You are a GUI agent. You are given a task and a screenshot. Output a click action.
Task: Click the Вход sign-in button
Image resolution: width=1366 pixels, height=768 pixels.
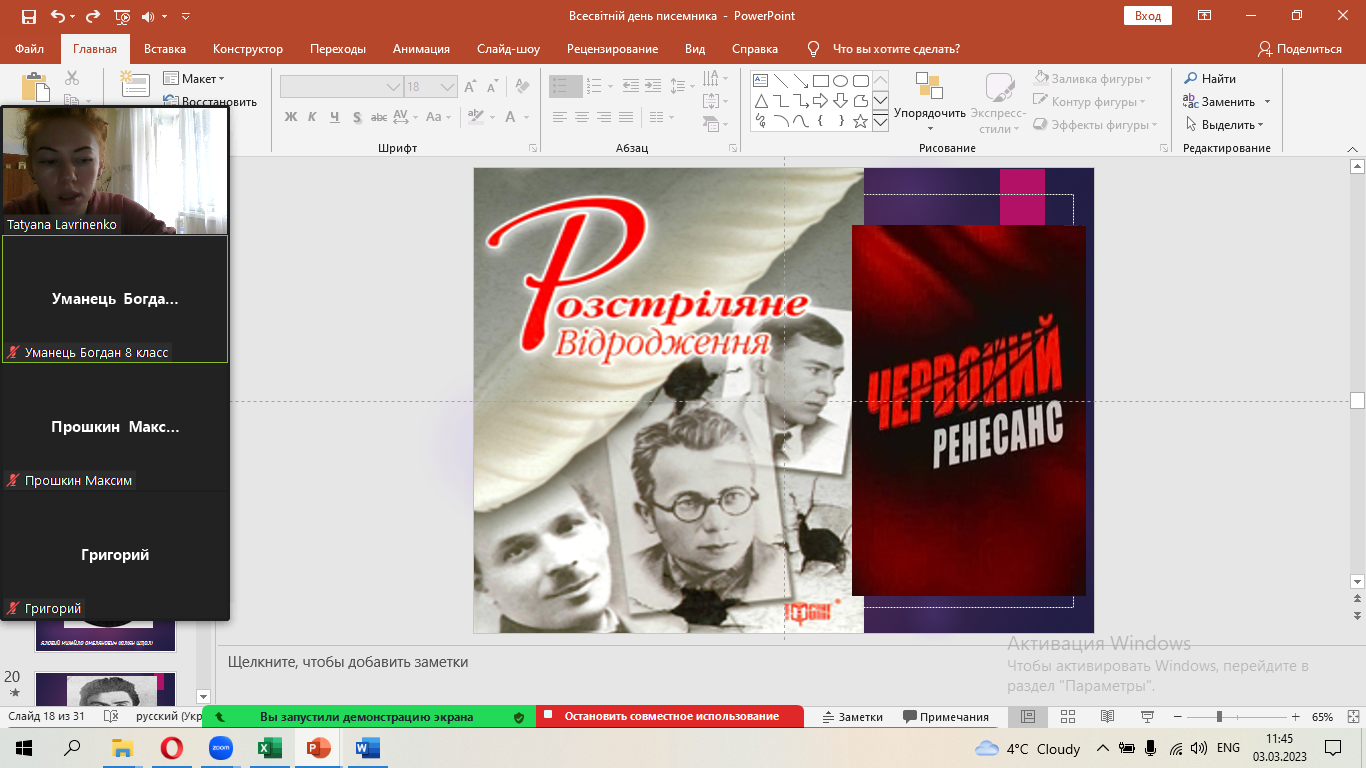(1148, 16)
